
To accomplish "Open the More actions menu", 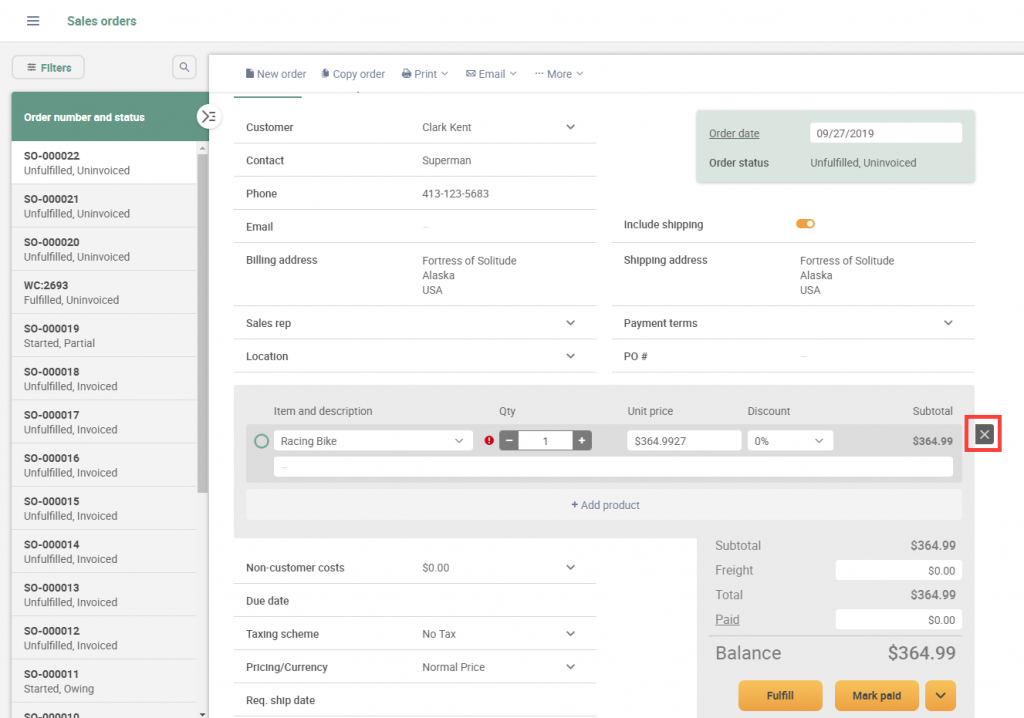I will (559, 74).
